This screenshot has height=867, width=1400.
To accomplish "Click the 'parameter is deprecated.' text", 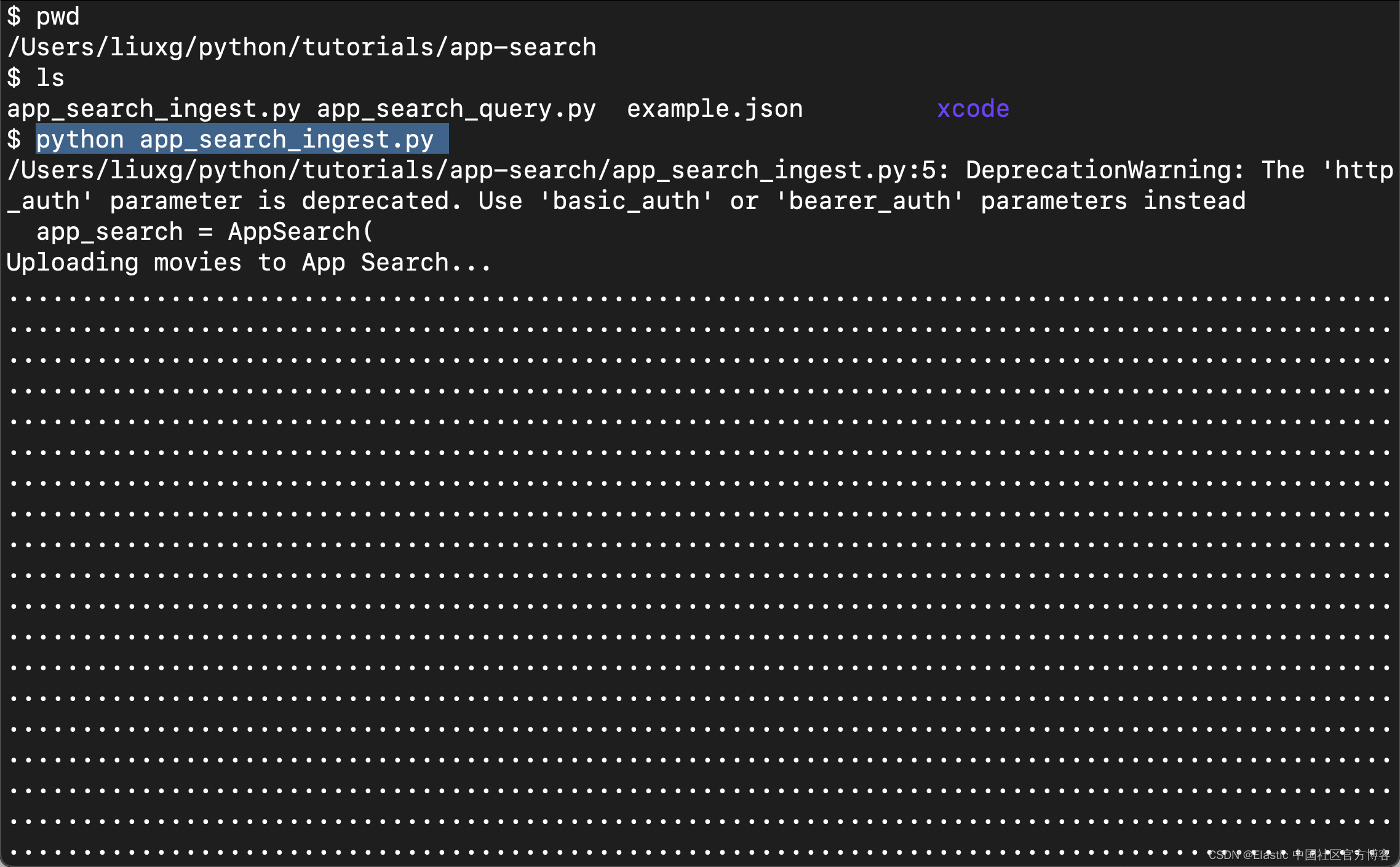I will [285, 201].
